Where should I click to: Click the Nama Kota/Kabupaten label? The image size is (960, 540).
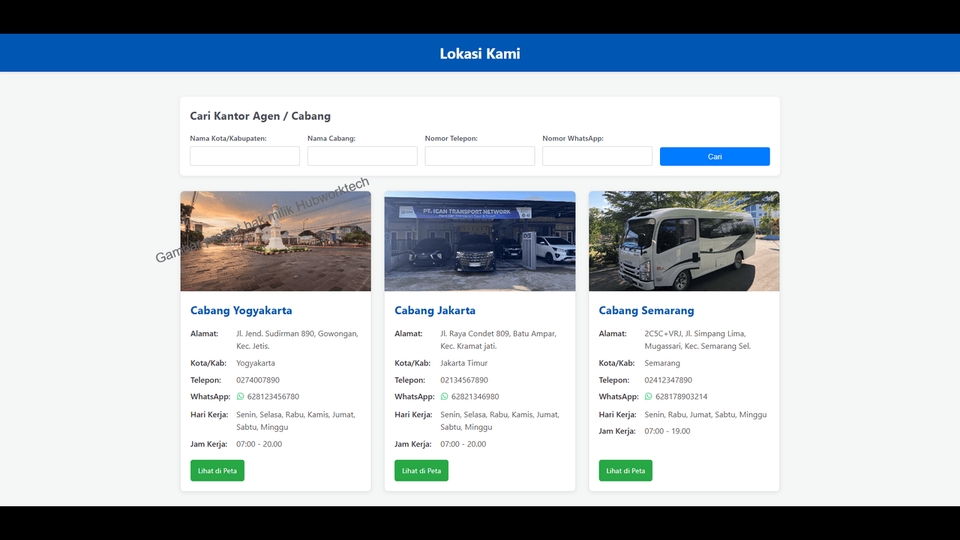point(228,138)
